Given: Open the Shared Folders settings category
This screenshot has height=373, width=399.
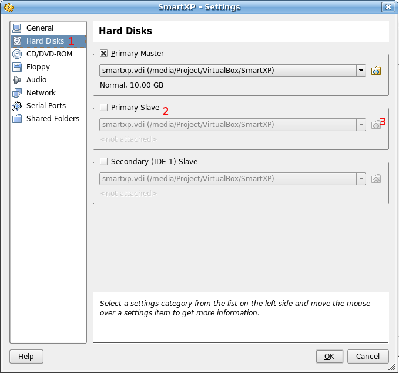Looking at the screenshot, I should 48,119.
